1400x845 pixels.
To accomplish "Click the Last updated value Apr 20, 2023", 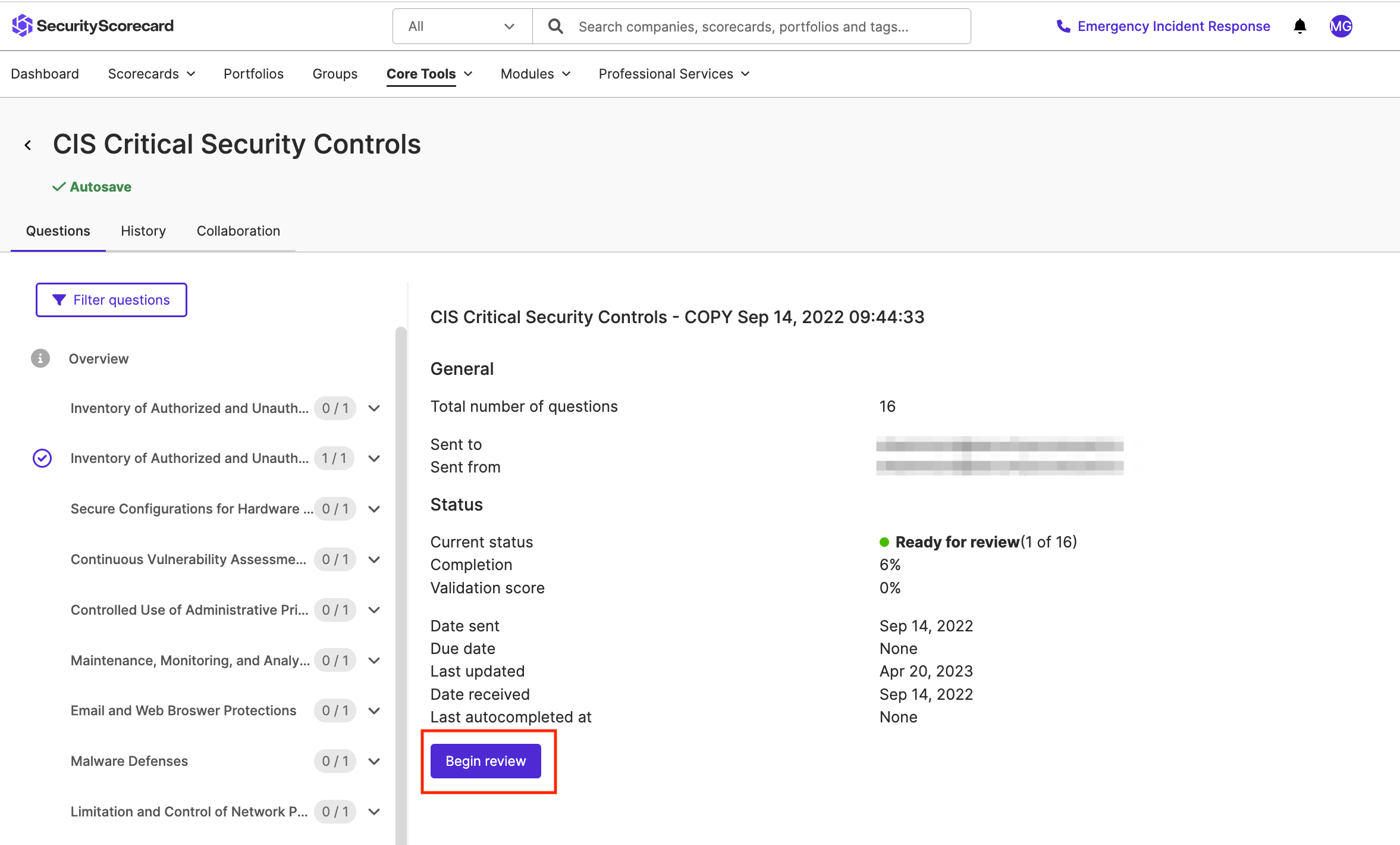I will (x=926, y=671).
